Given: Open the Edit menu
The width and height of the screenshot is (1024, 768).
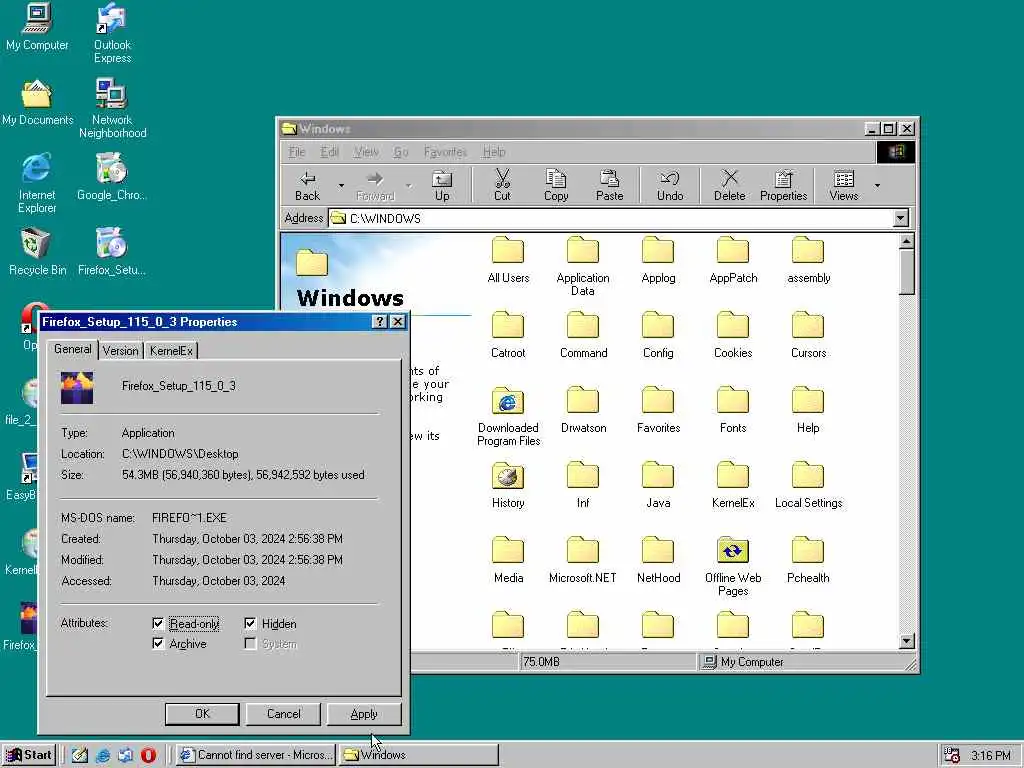Looking at the screenshot, I should click(329, 152).
